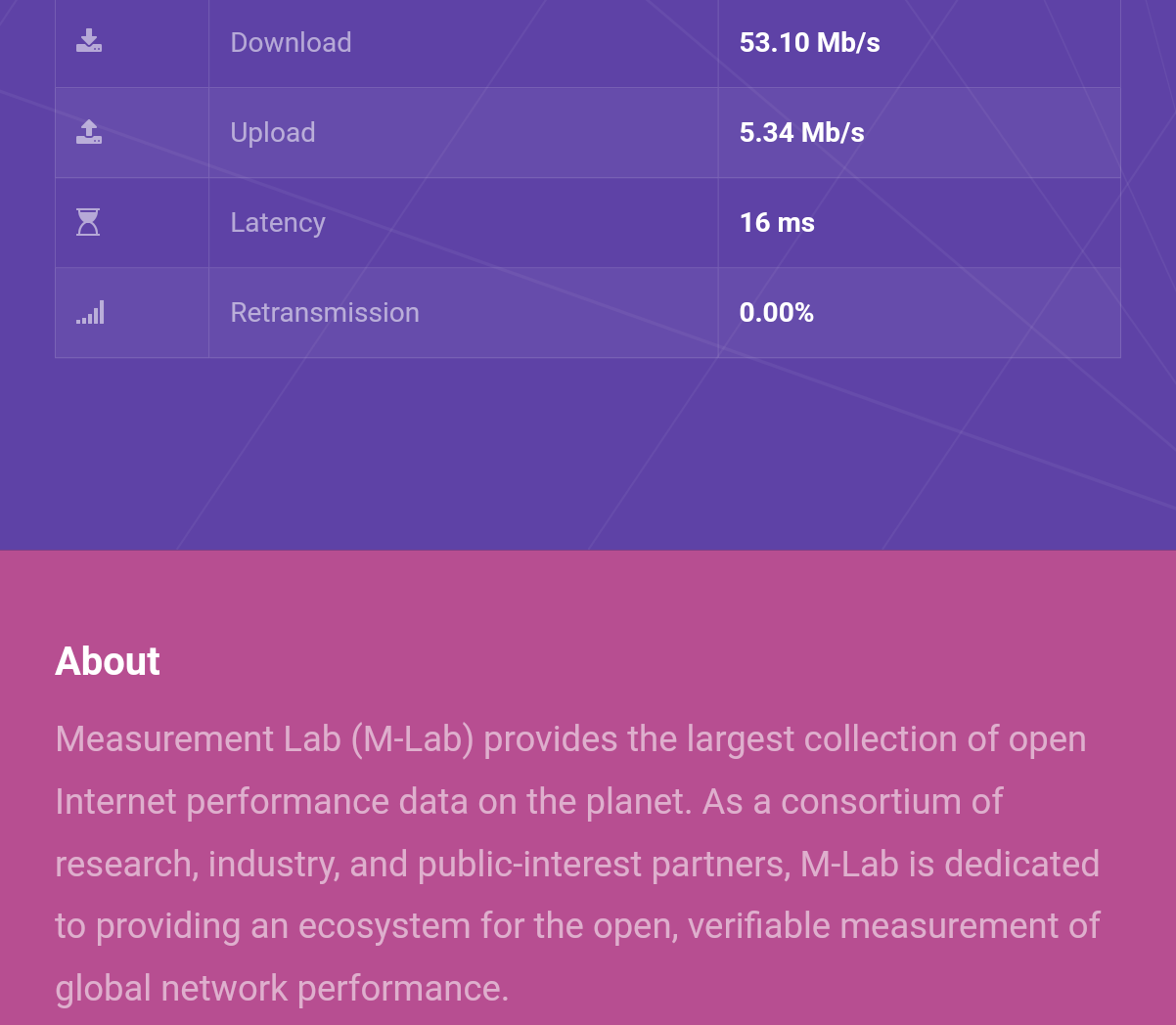Select the Upload row label
1176x1025 pixels.
(272, 133)
